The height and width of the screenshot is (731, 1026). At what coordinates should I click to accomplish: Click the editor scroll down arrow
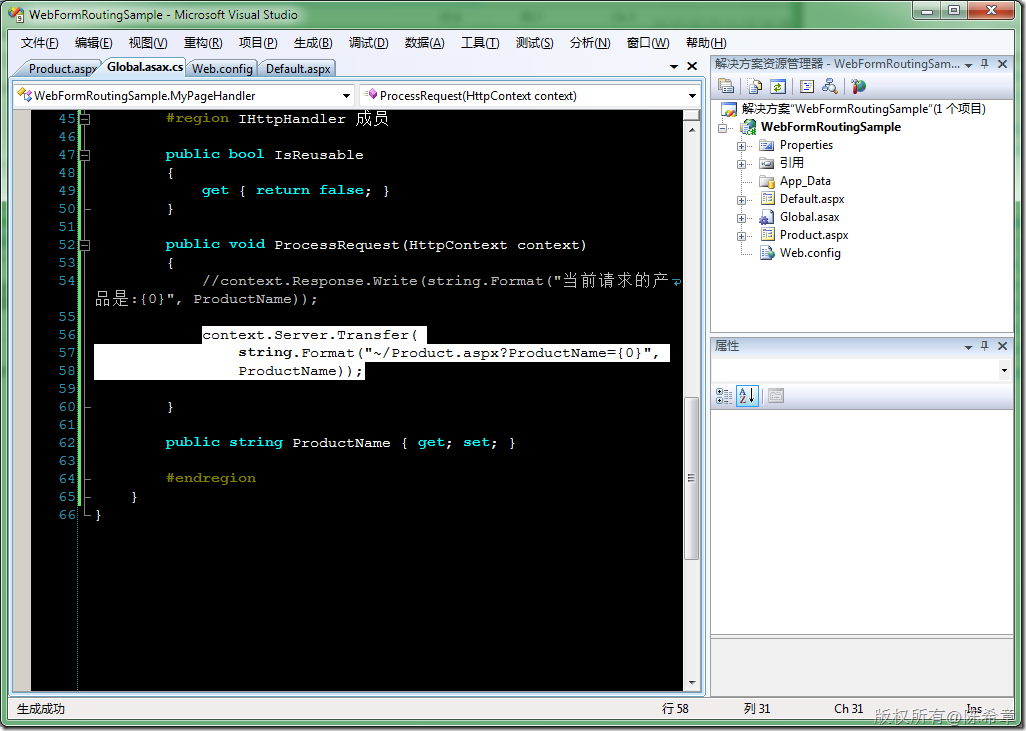pos(692,683)
